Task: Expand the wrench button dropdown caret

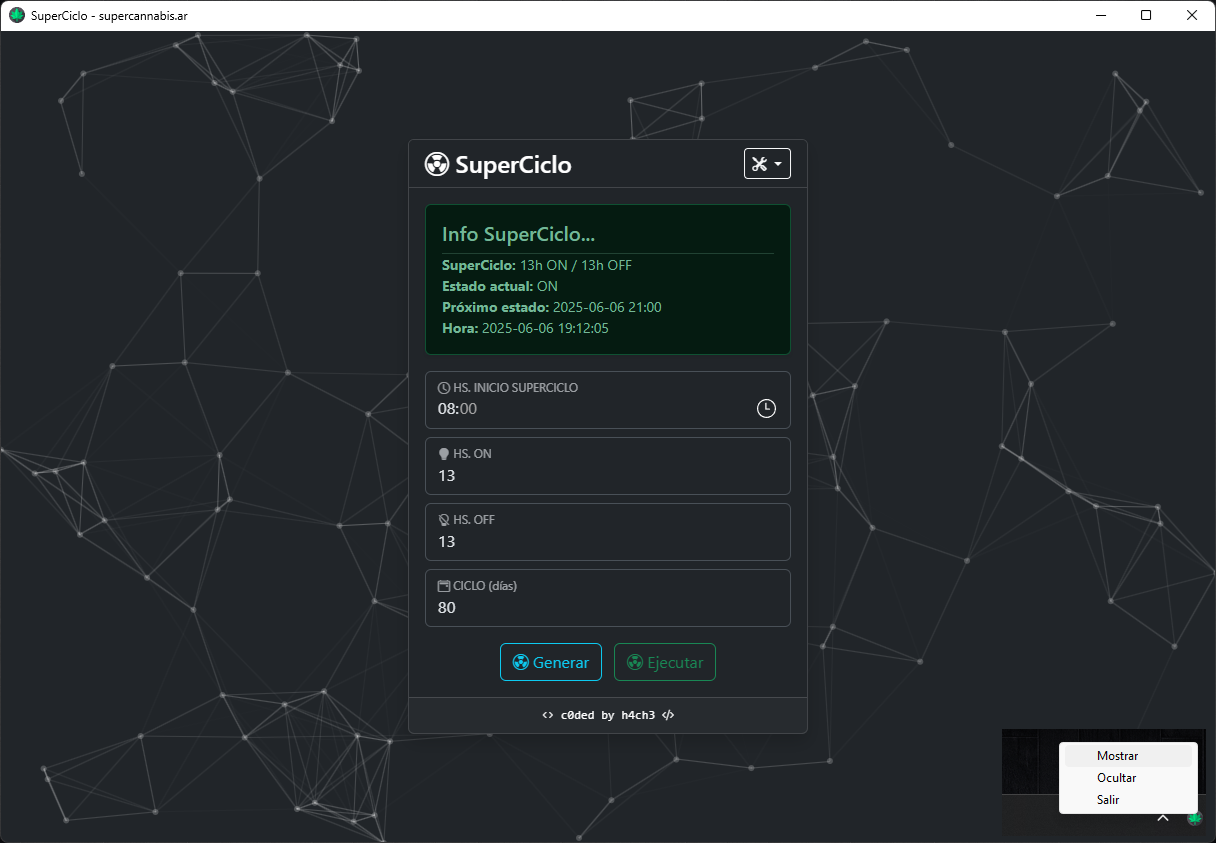Action: (778, 163)
